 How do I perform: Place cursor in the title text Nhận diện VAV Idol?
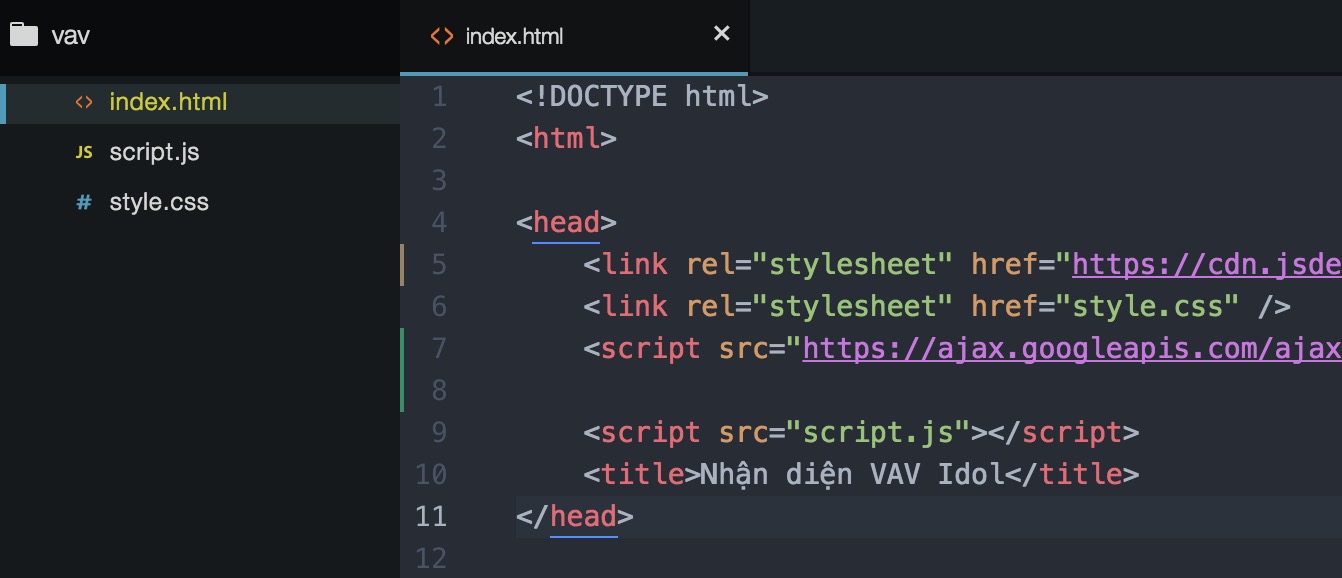(x=850, y=474)
